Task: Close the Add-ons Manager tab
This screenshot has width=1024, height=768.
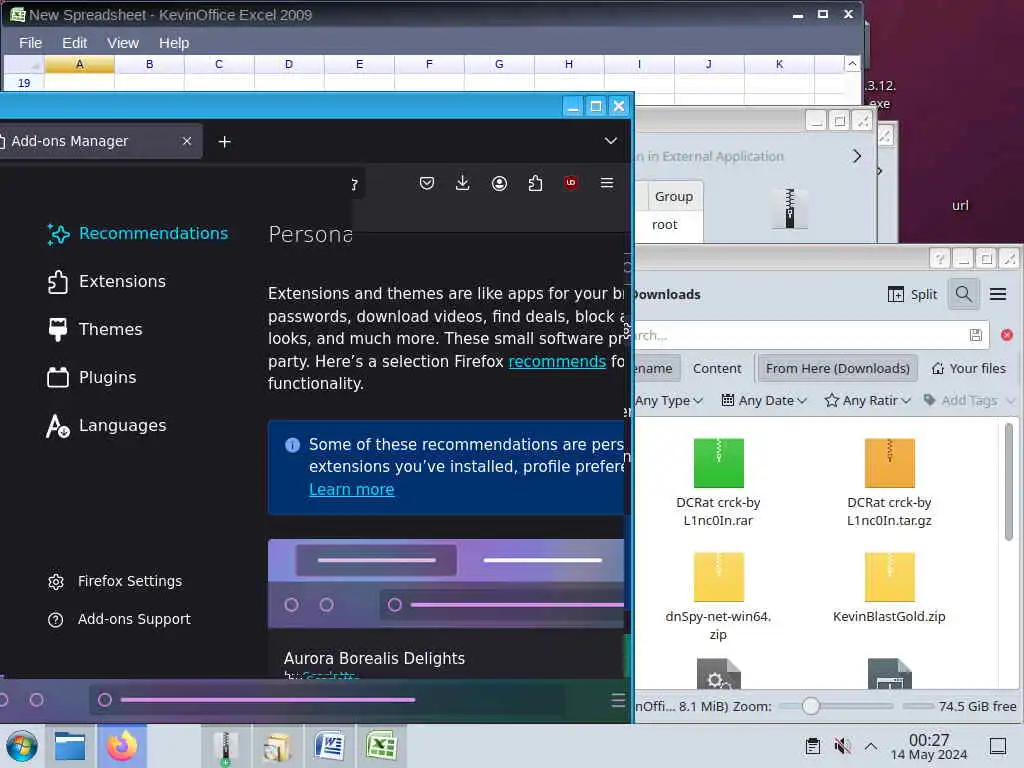Action: (187, 141)
